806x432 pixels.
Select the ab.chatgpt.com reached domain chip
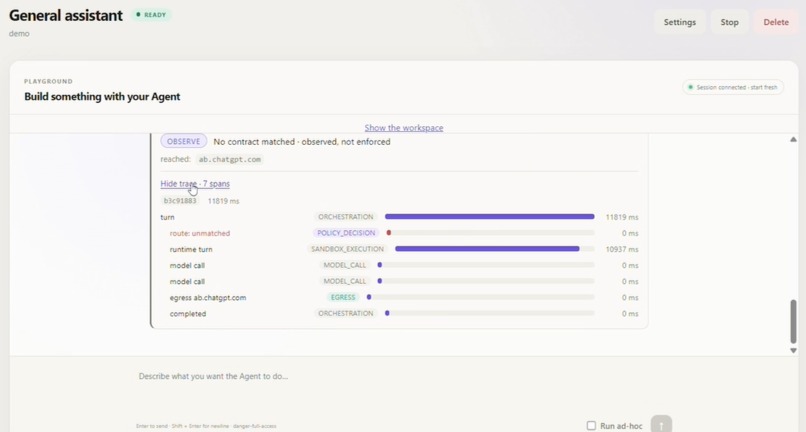pos(229,159)
